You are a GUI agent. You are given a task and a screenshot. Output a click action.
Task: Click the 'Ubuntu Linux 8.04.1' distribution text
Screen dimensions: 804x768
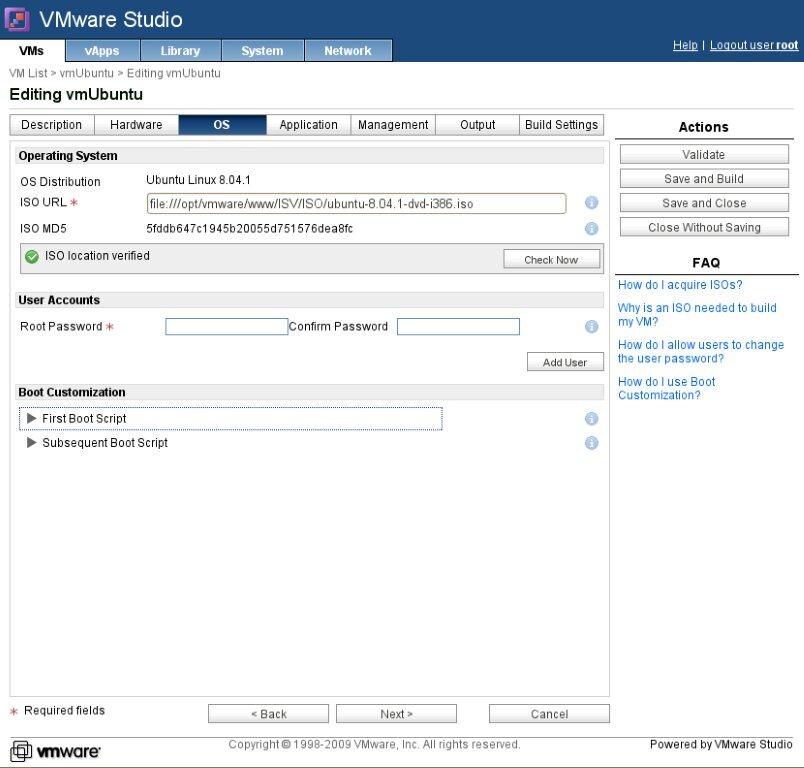click(198, 180)
